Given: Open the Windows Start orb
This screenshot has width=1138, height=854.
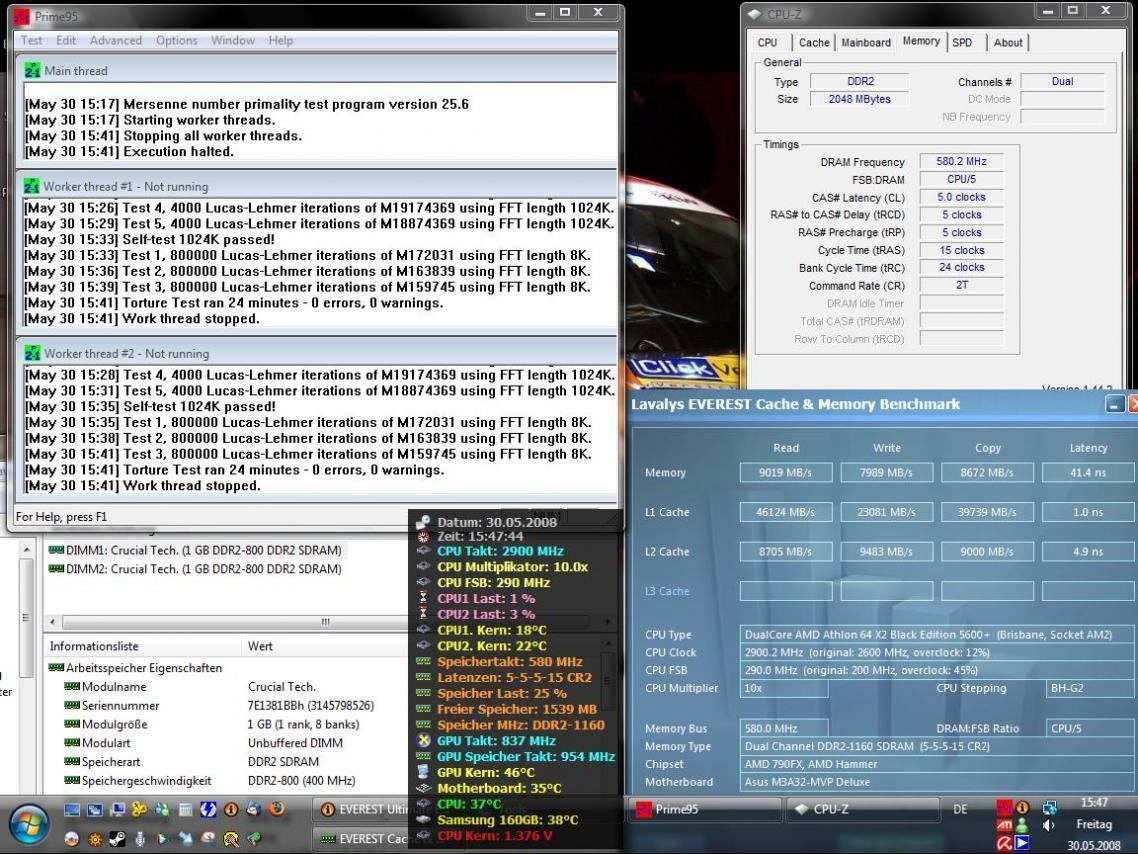Looking at the screenshot, I should tap(29, 824).
